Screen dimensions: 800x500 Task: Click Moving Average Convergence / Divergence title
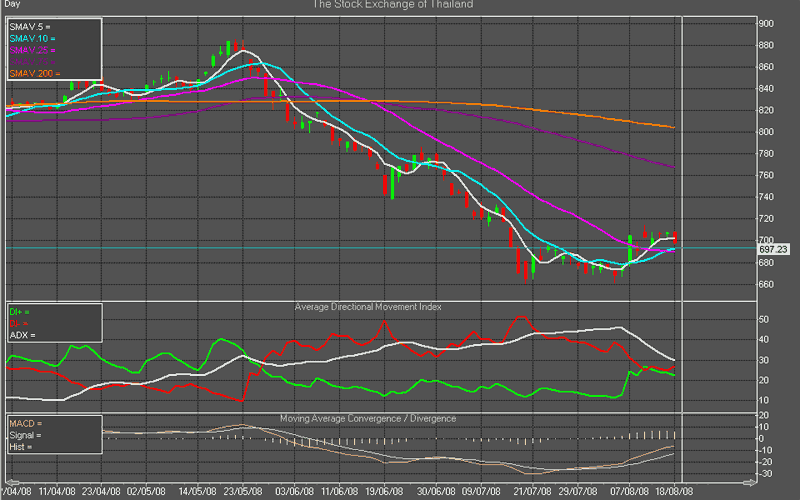tap(368, 418)
